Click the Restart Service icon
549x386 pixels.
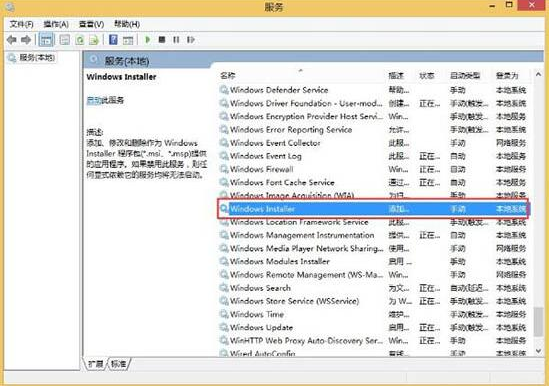tap(191, 40)
